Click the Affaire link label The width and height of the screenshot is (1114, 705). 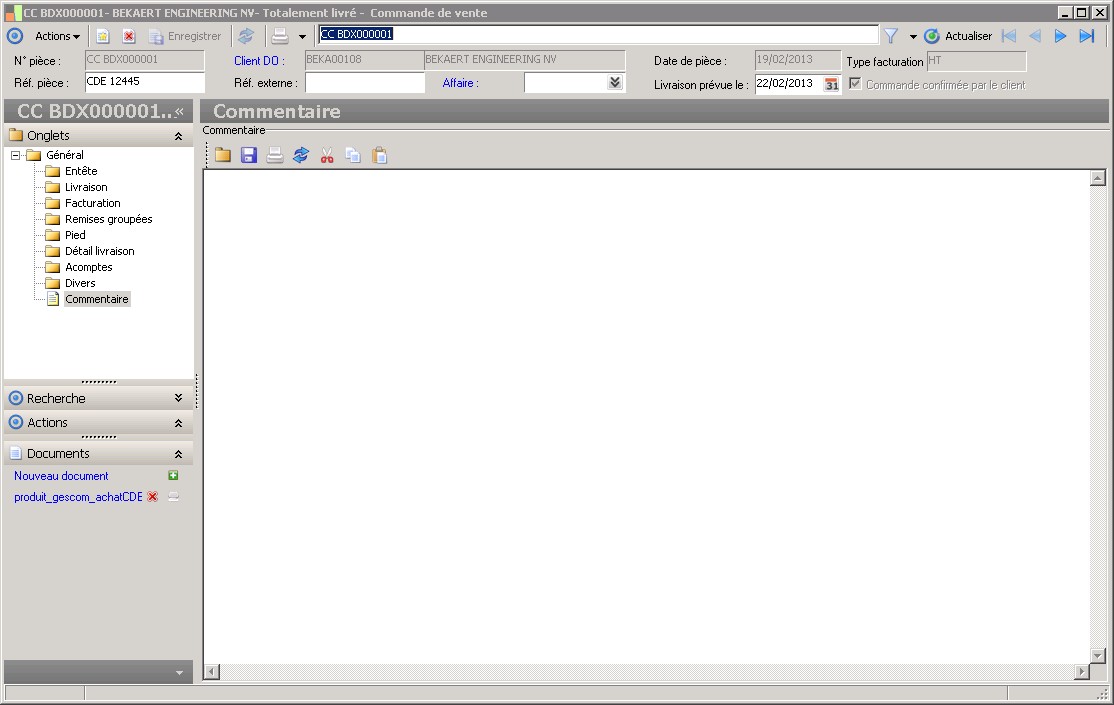[x=460, y=83]
